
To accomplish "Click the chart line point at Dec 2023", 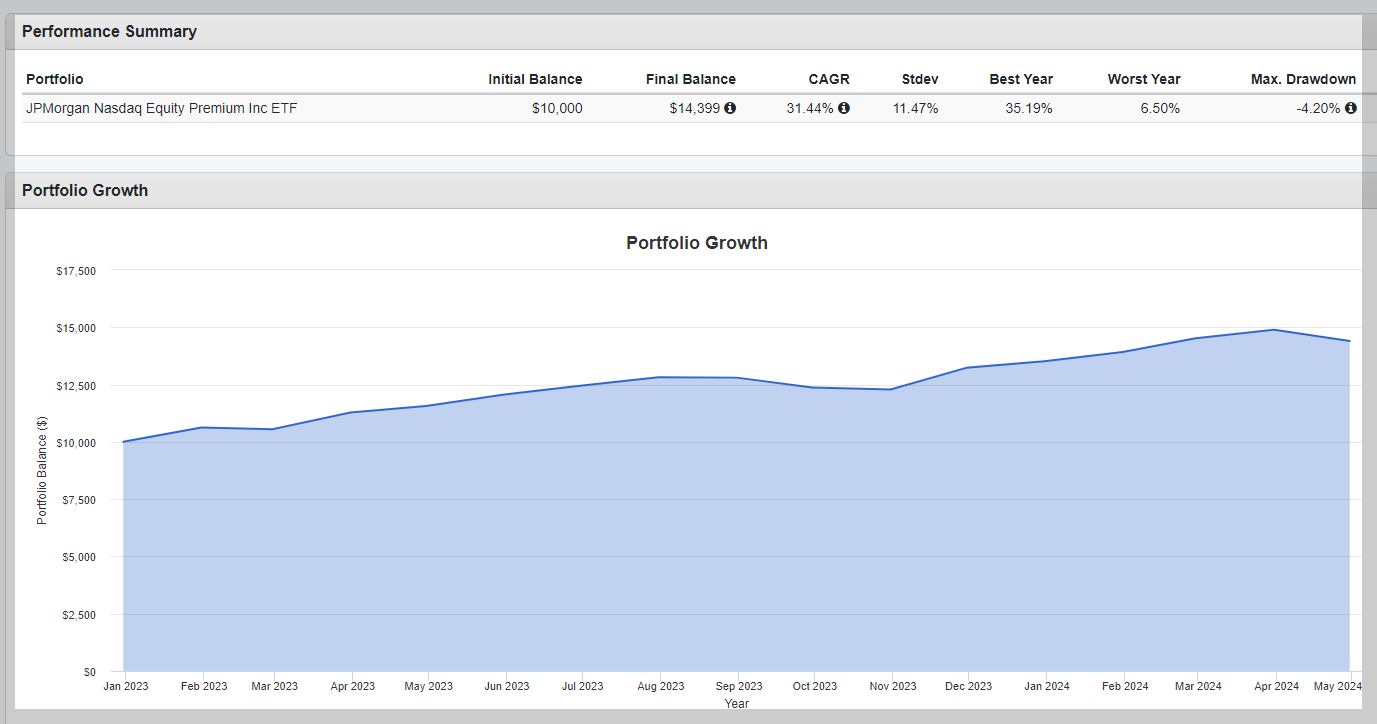I will click(x=968, y=368).
